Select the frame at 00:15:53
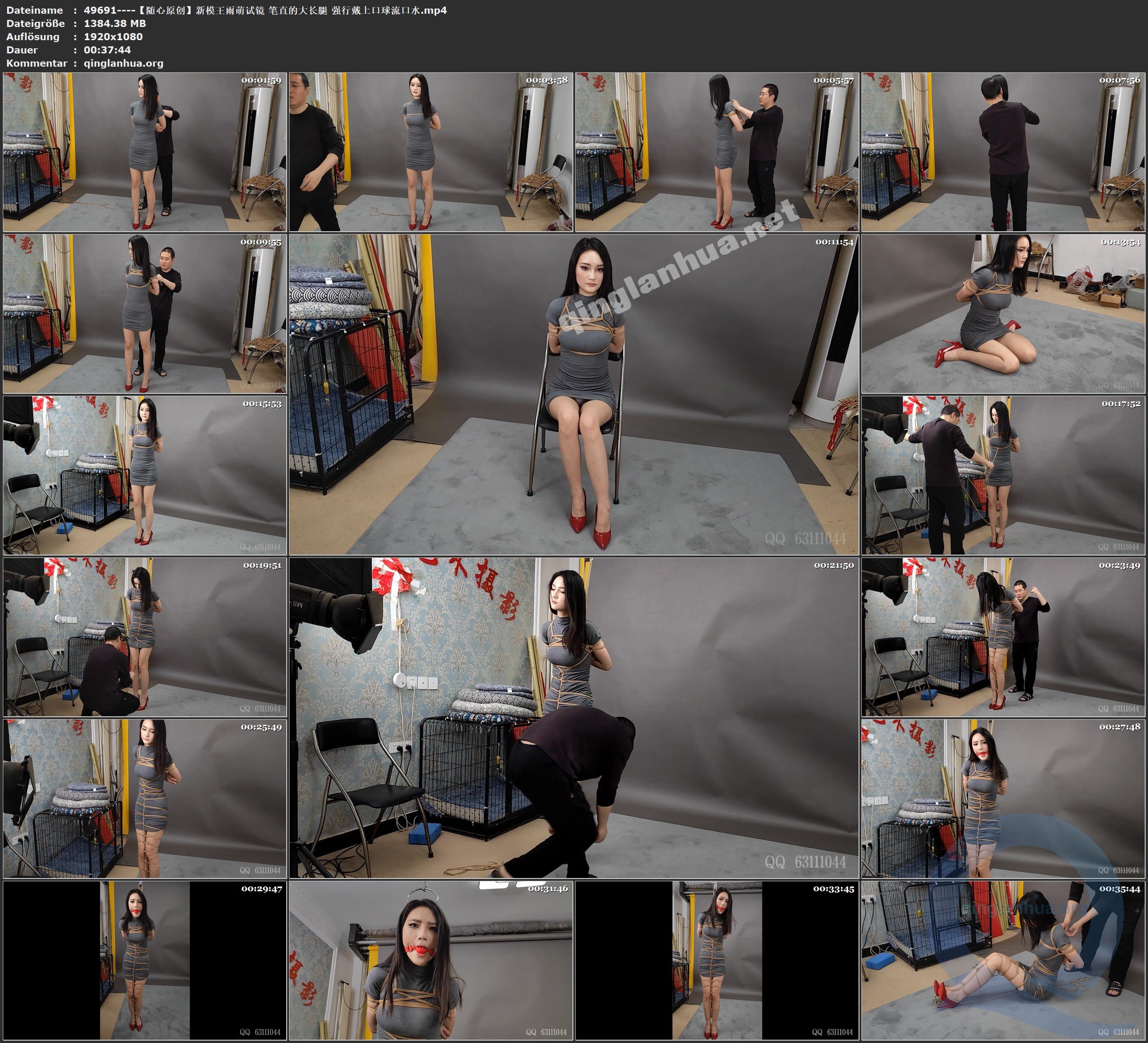The width and height of the screenshot is (1148, 1043). point(145,475)
